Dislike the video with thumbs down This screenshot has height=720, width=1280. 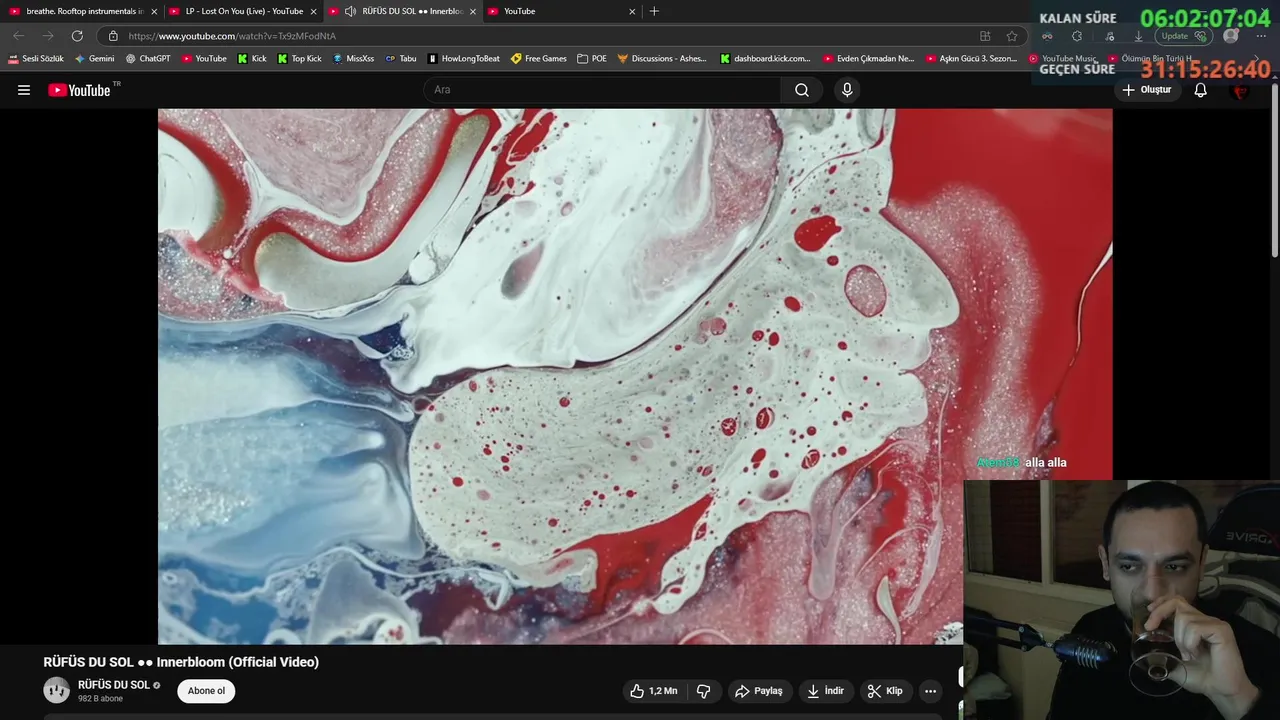(703, 691)
